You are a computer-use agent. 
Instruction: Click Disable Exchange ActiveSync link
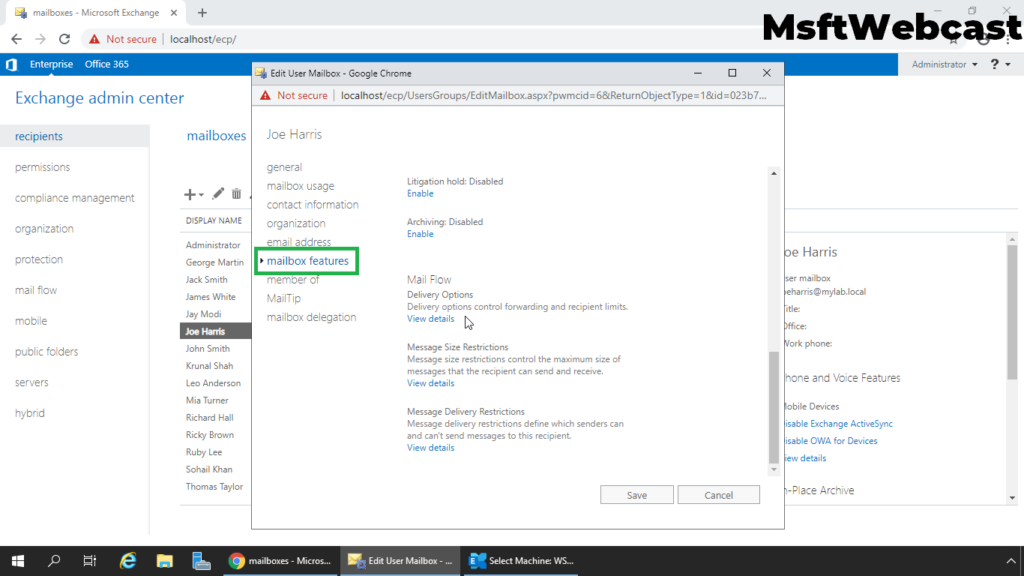click(838, 424)
